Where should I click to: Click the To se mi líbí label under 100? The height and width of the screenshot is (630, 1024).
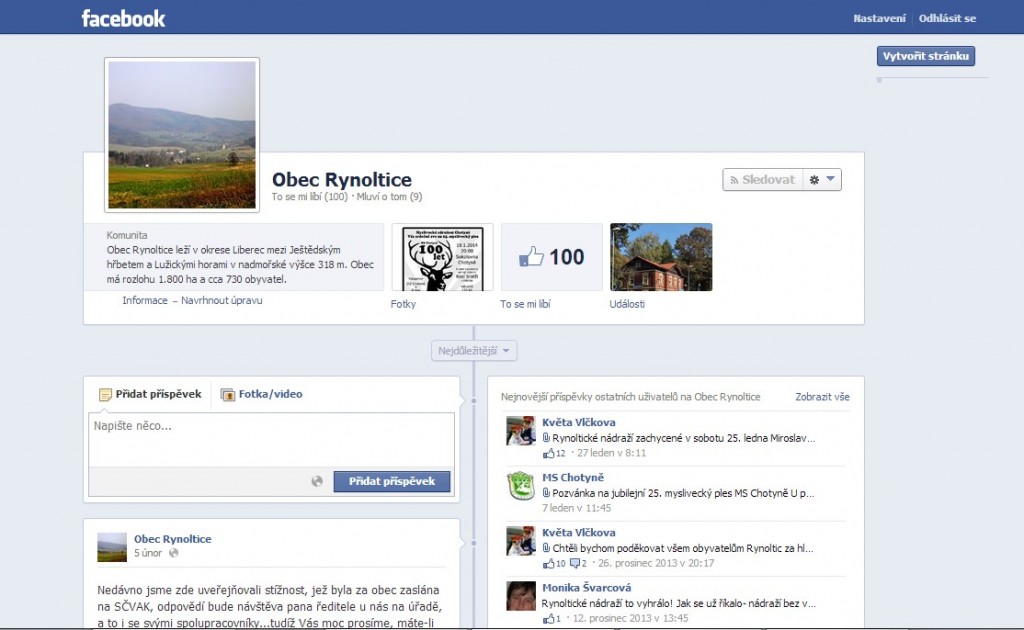click(525, 304)
